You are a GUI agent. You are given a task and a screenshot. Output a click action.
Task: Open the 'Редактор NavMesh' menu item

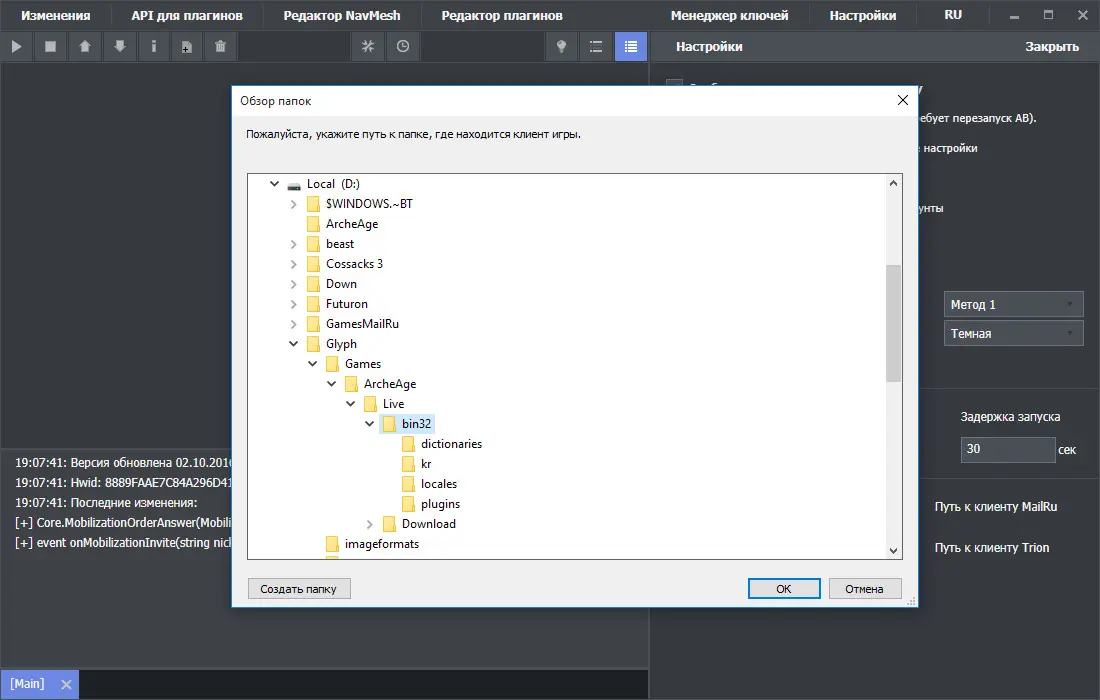tap(340, 16)
